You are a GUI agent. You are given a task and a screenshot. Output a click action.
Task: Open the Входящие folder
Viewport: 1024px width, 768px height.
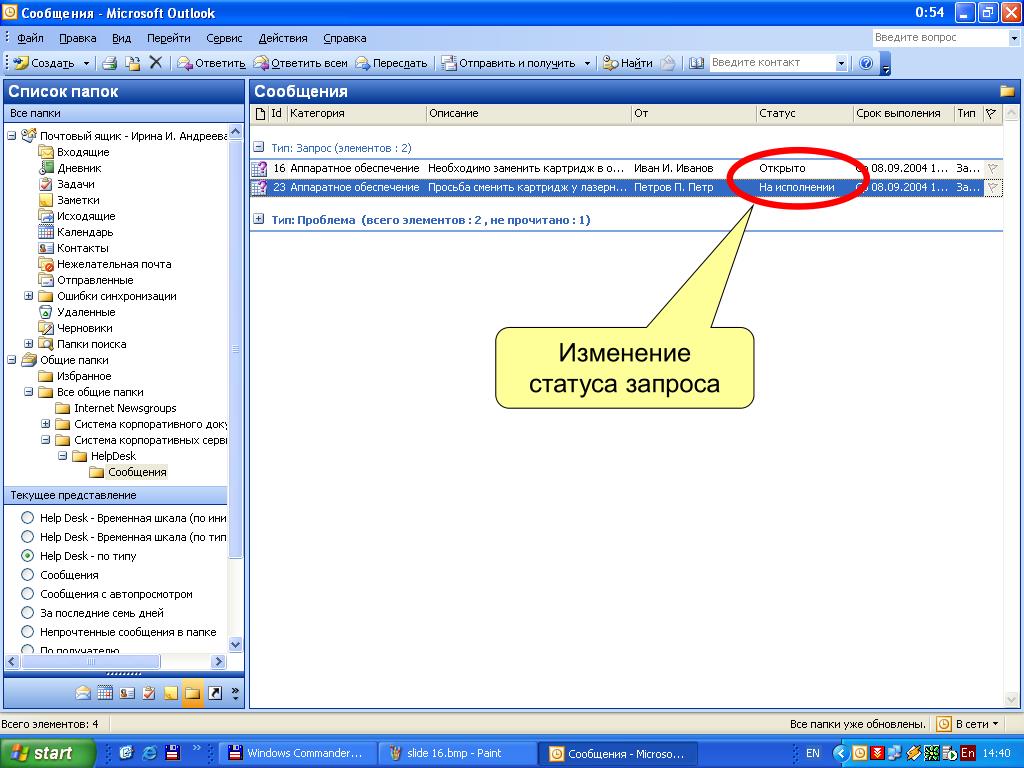(x=83, y=152)
